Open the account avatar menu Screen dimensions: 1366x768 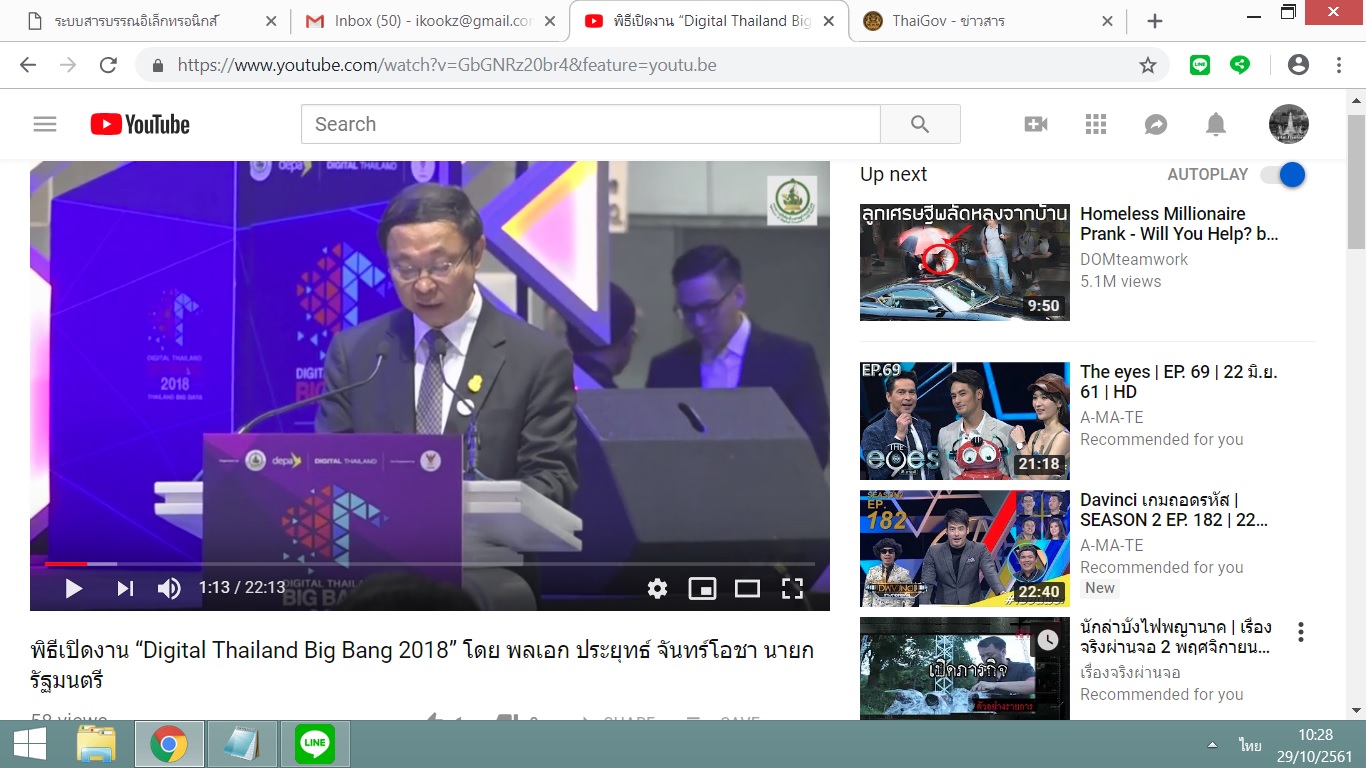(1289, 124)
